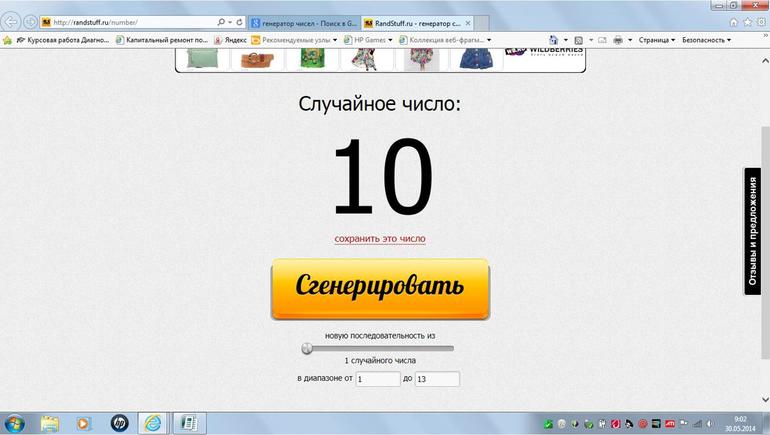Click the page scrollbar up arrow
770x435 pixels.
pyautogui.click(x=766, y=61)
